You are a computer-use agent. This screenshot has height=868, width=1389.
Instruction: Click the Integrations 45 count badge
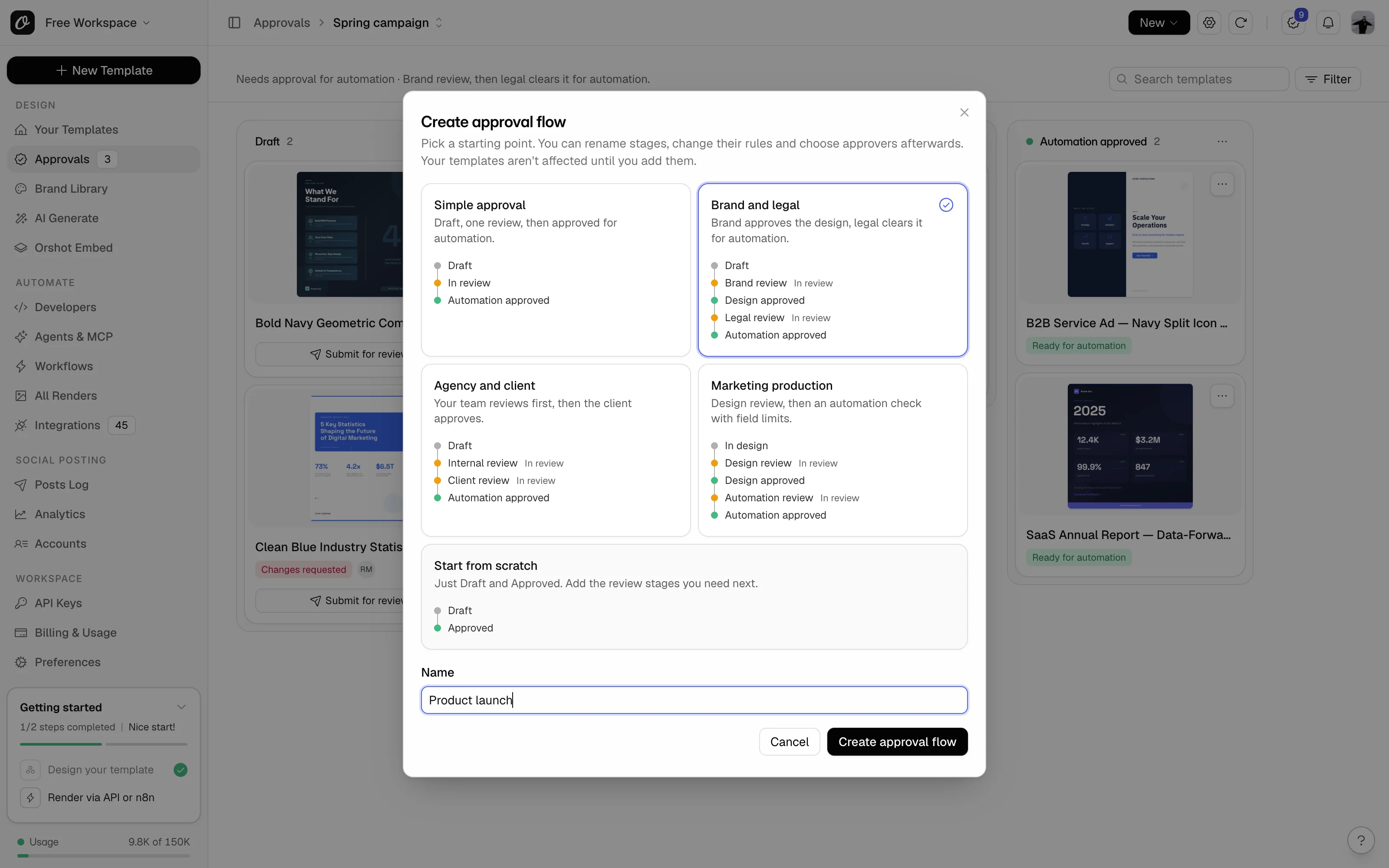tap(121, 425)
